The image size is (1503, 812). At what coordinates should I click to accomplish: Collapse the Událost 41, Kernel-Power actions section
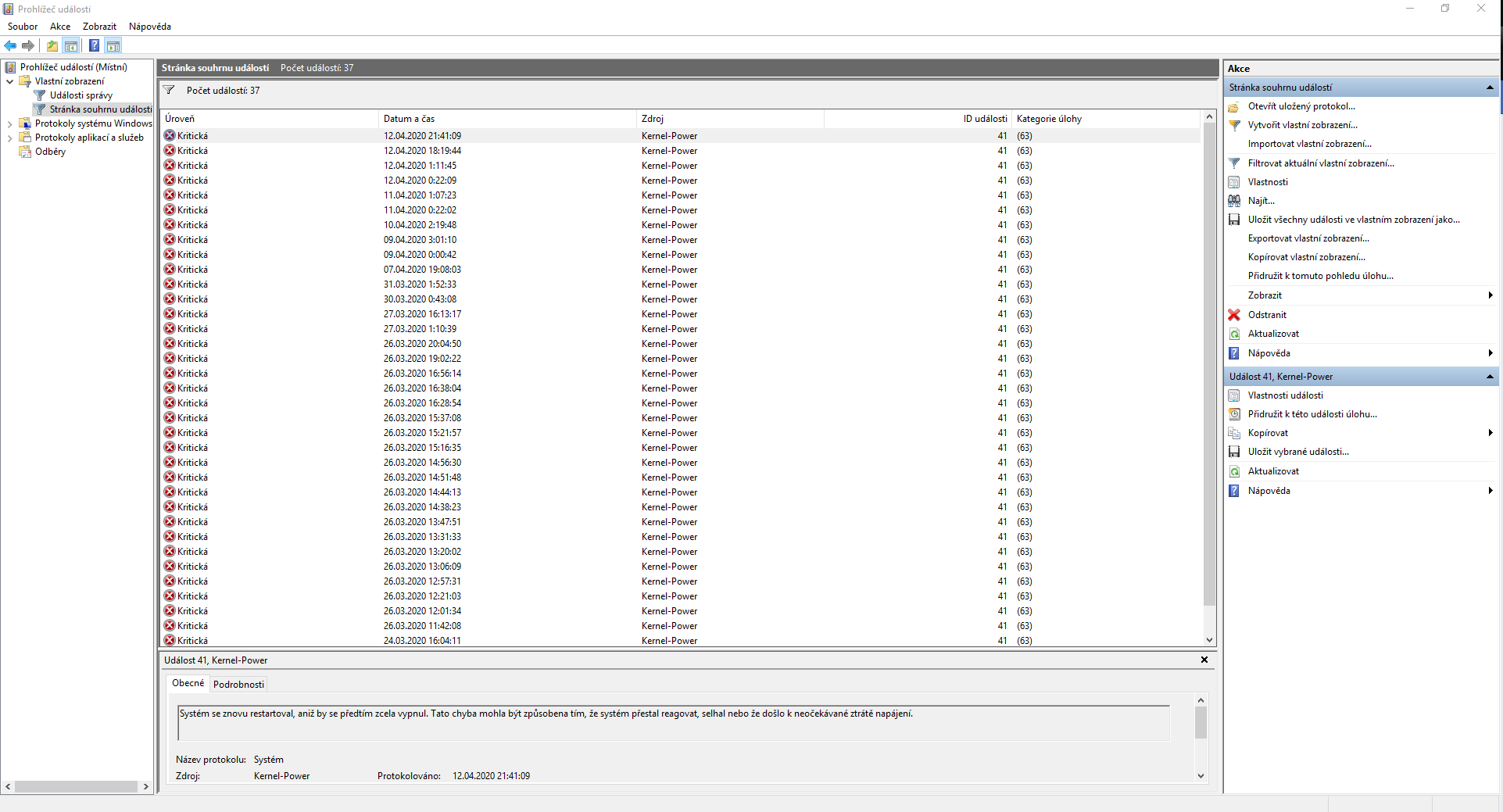click(1490, 377)
